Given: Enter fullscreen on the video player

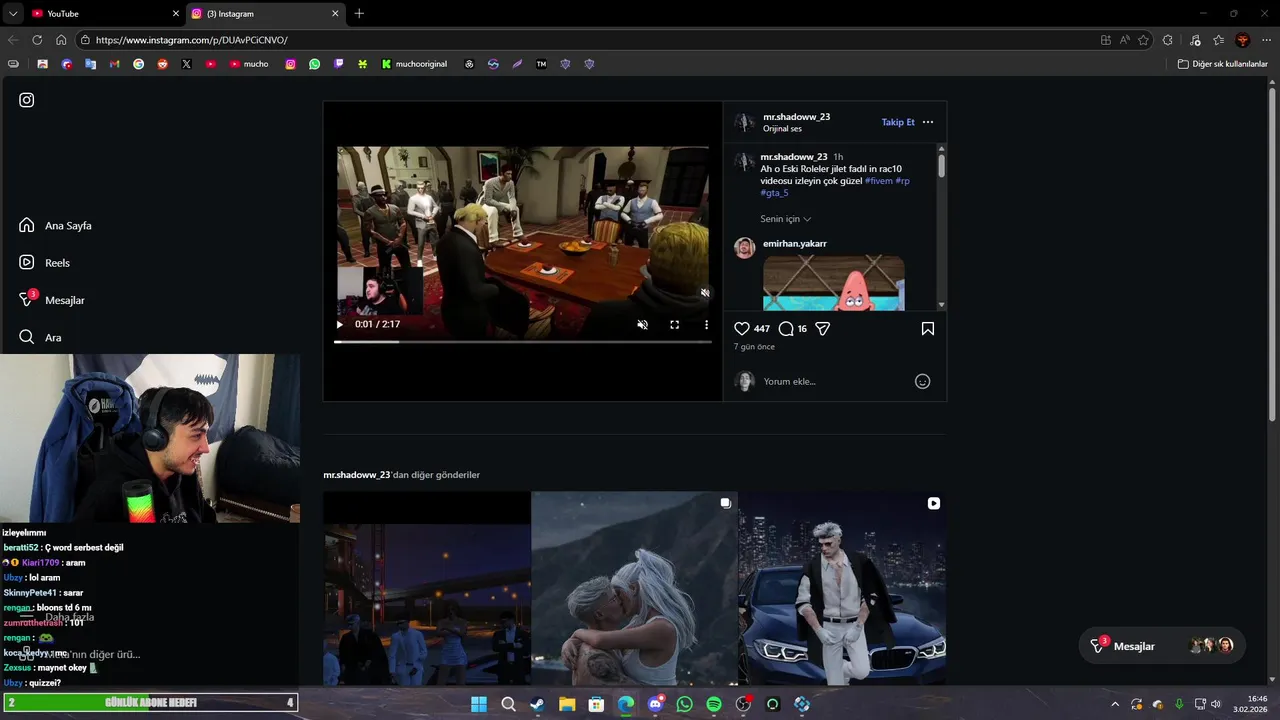Looking at the screenshot, I should click(x=675, y=324).
